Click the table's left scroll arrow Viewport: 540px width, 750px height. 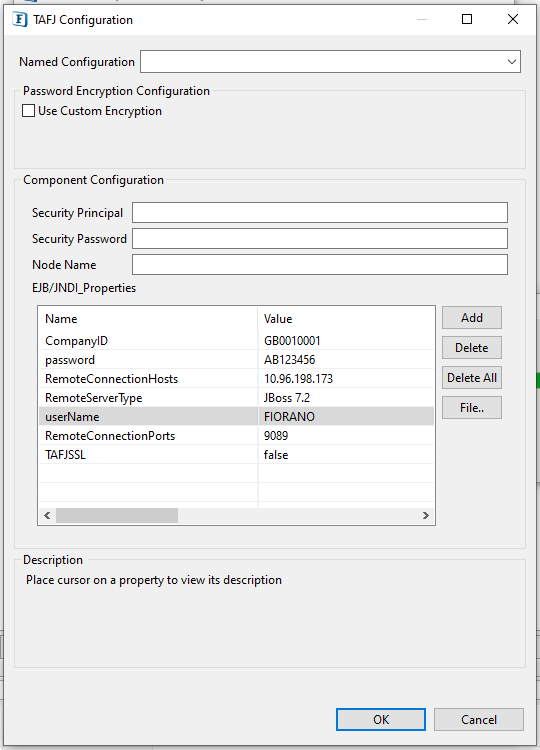tap(47, 516)
